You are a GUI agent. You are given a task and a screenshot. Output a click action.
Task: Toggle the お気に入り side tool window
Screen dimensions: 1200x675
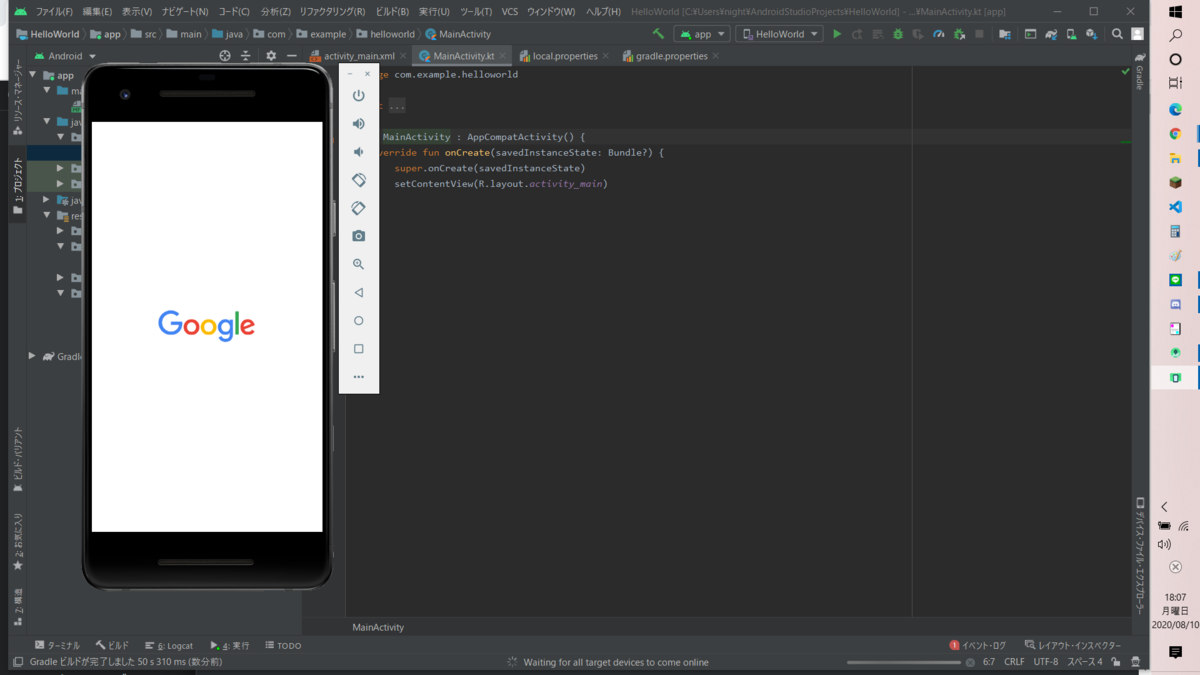point(18,542)
